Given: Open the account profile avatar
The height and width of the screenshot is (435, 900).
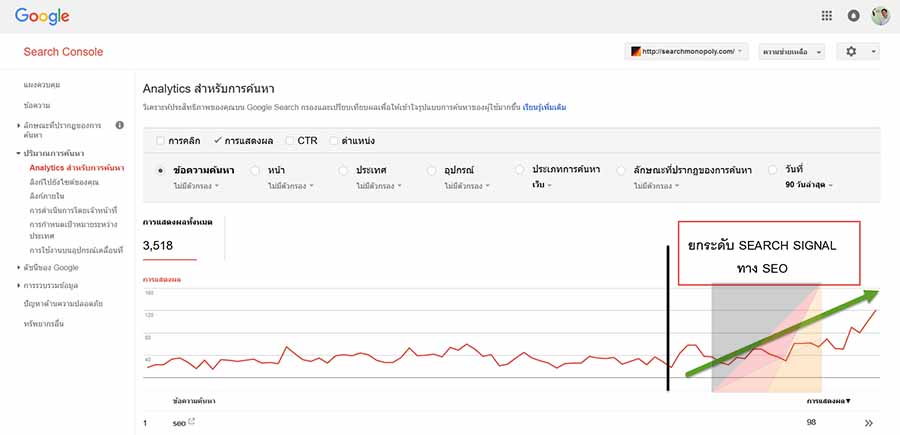Looking at the screenshot, I should [x=880, y=16].
